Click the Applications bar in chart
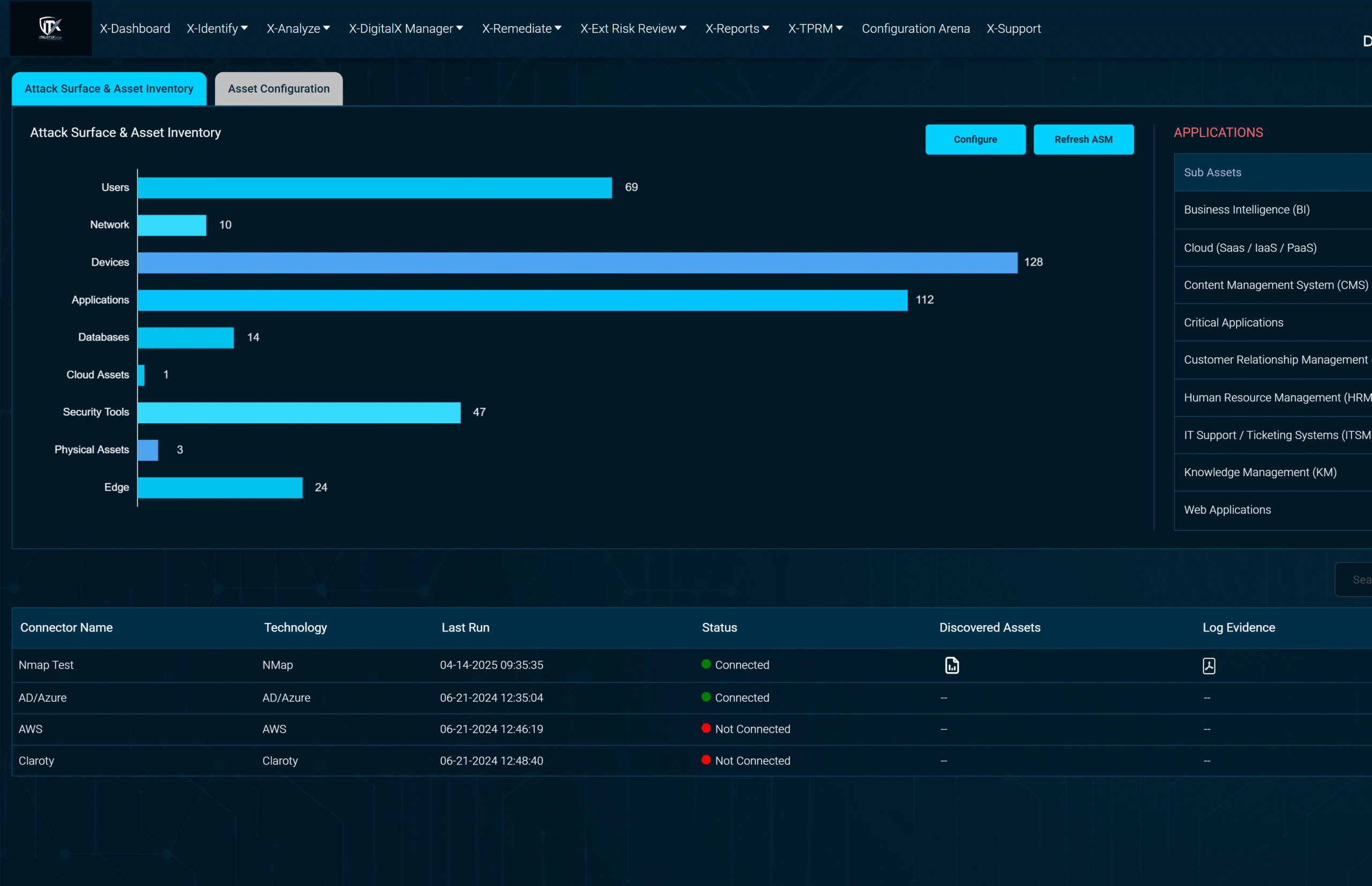Screen dimensions: 1372x886 coord(523,300)
